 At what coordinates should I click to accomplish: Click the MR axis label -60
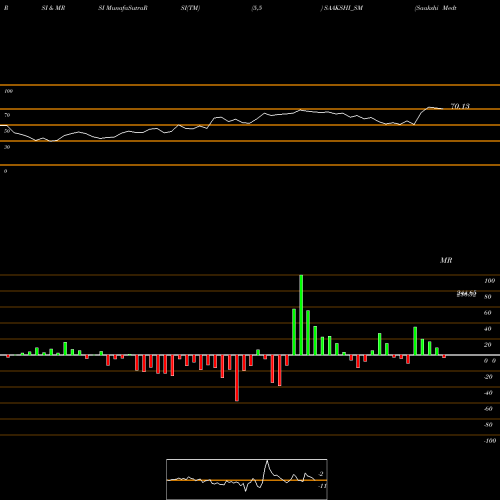click(488, 409)
